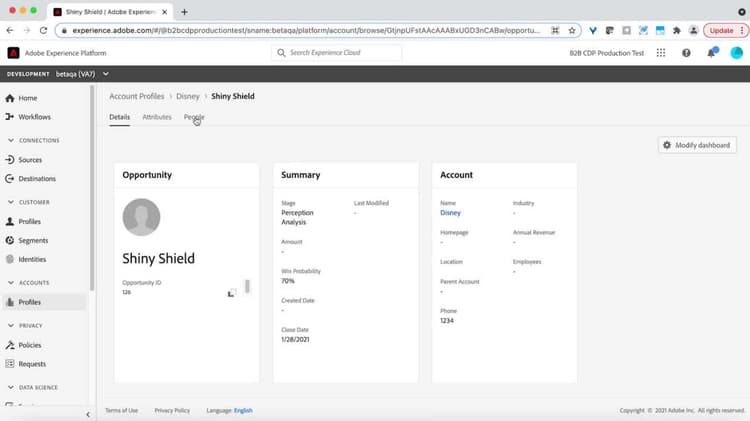
Task: Open the help question mark icon
Action: (686, 53)
